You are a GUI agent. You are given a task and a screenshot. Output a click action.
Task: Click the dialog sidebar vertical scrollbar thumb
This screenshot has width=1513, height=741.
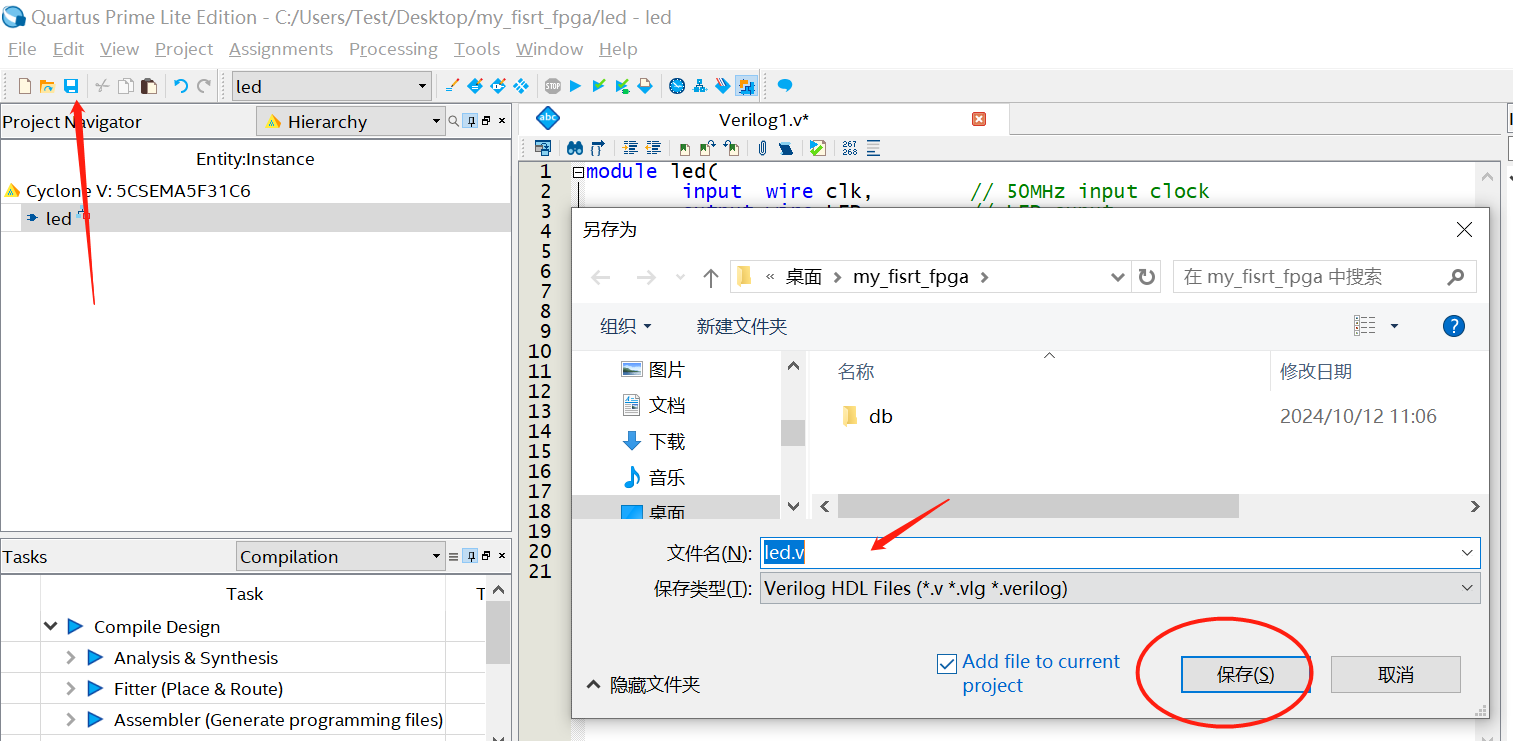pyautogui.click(x=793, y=433)
